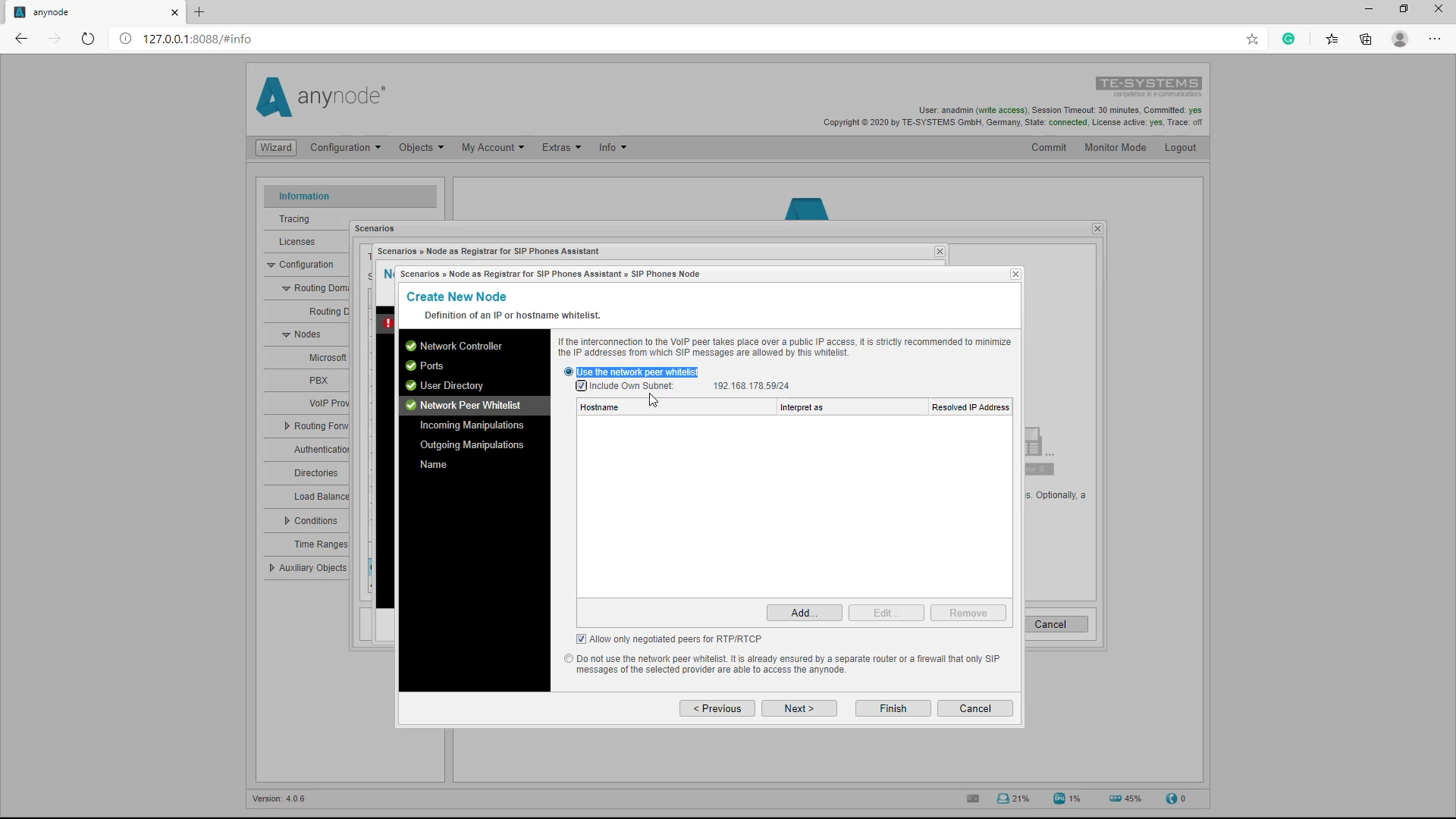This screenshot has width=1456, height=819.
Task: Open the My Account dropdown menu
Action: [492, 147]
